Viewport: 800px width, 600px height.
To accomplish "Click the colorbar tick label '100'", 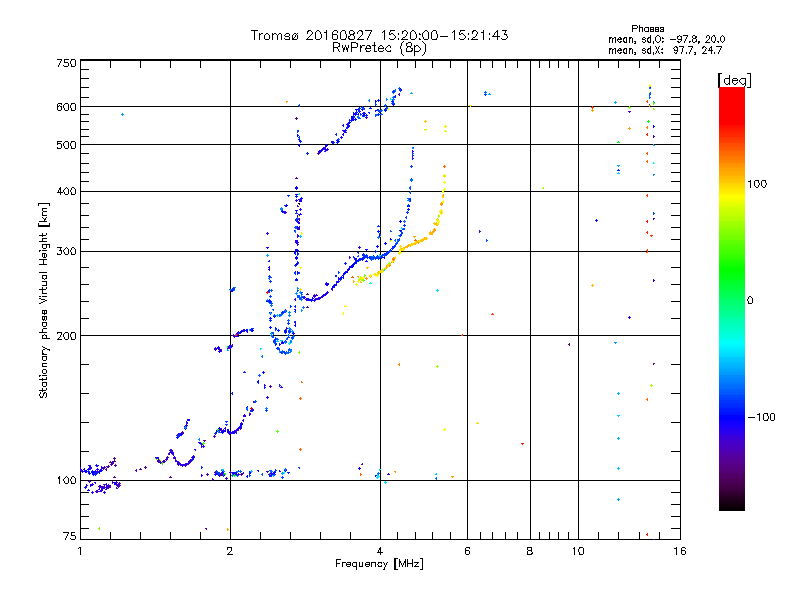I will tap(757, 184).
